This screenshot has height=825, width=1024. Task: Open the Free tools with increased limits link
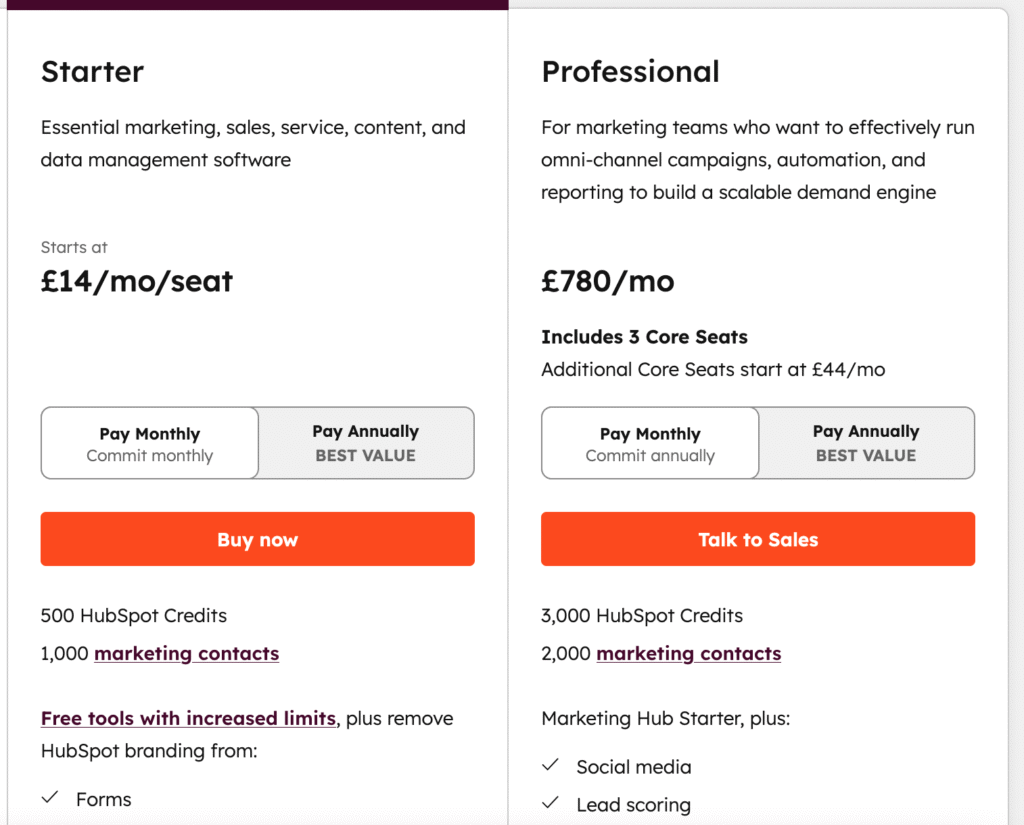(188, 718)
